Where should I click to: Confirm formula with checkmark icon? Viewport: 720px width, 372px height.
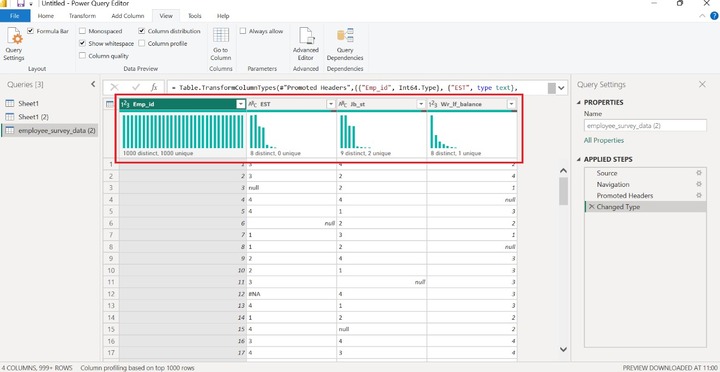click(135, 87)
